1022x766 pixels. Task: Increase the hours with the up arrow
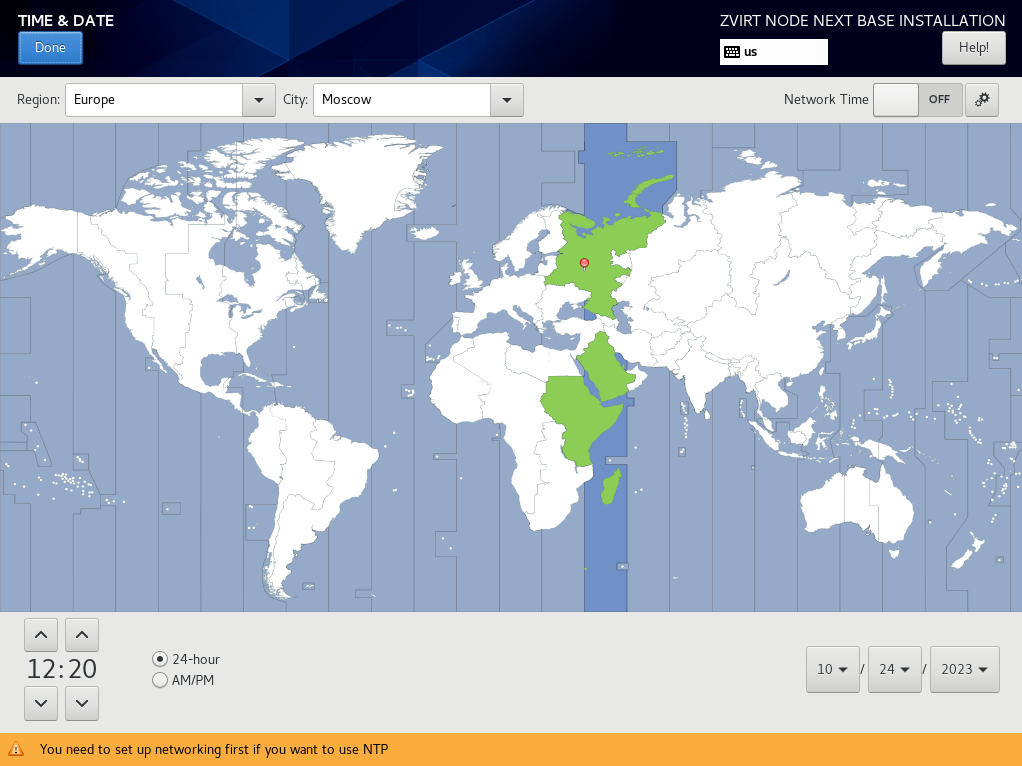[x=41, y=635]
